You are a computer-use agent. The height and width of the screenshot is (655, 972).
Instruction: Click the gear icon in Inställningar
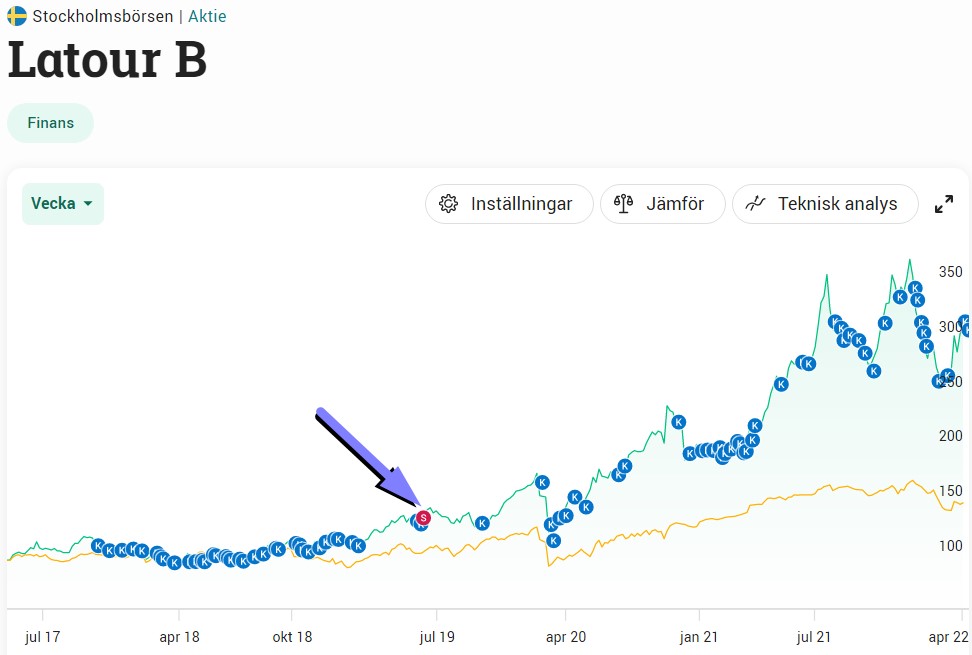(448, 204)
